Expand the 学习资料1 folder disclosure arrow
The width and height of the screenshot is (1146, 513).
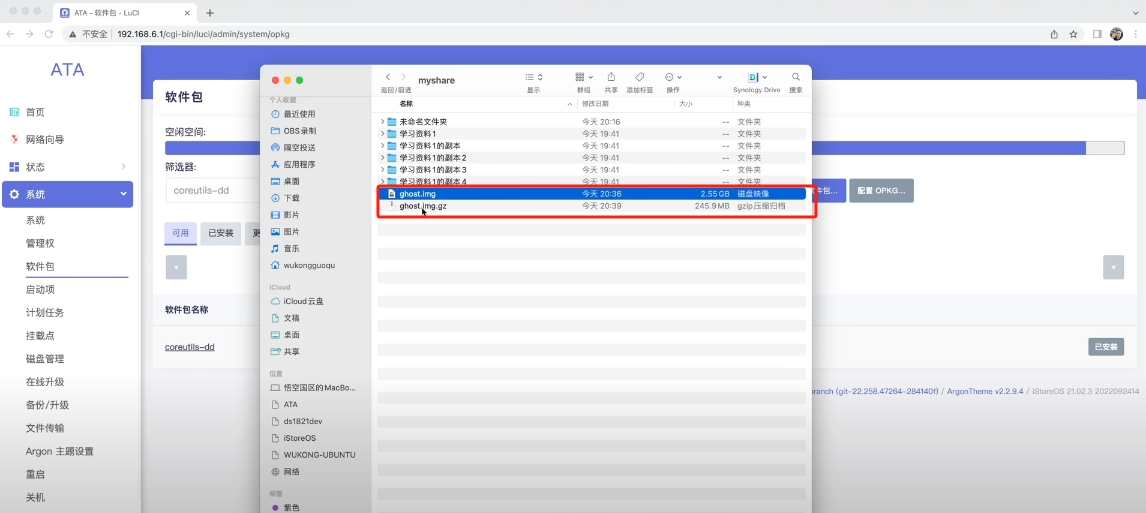click(382, 134)
